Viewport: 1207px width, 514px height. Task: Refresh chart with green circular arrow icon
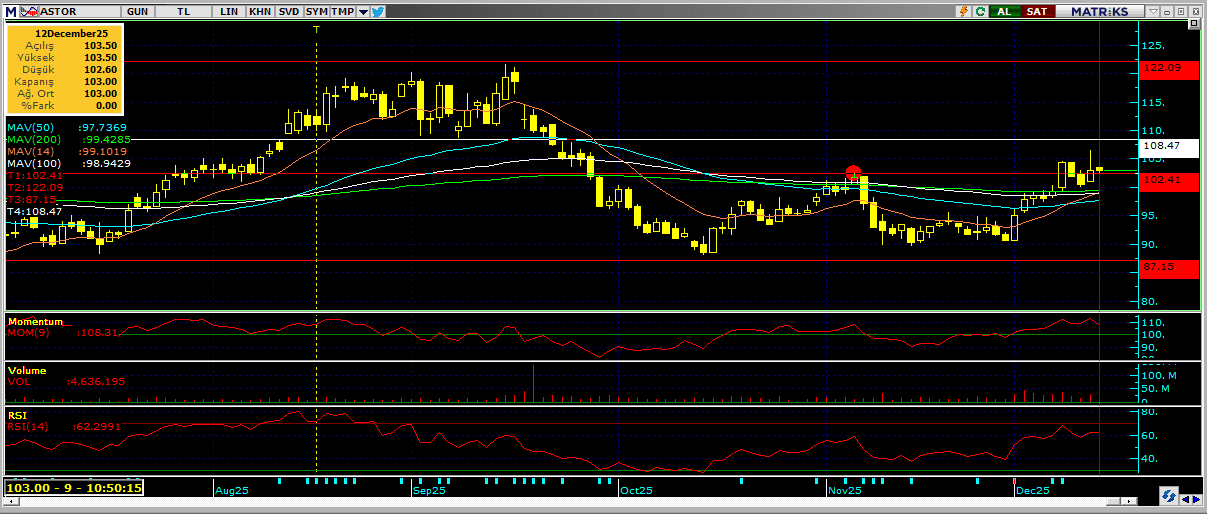981,11
